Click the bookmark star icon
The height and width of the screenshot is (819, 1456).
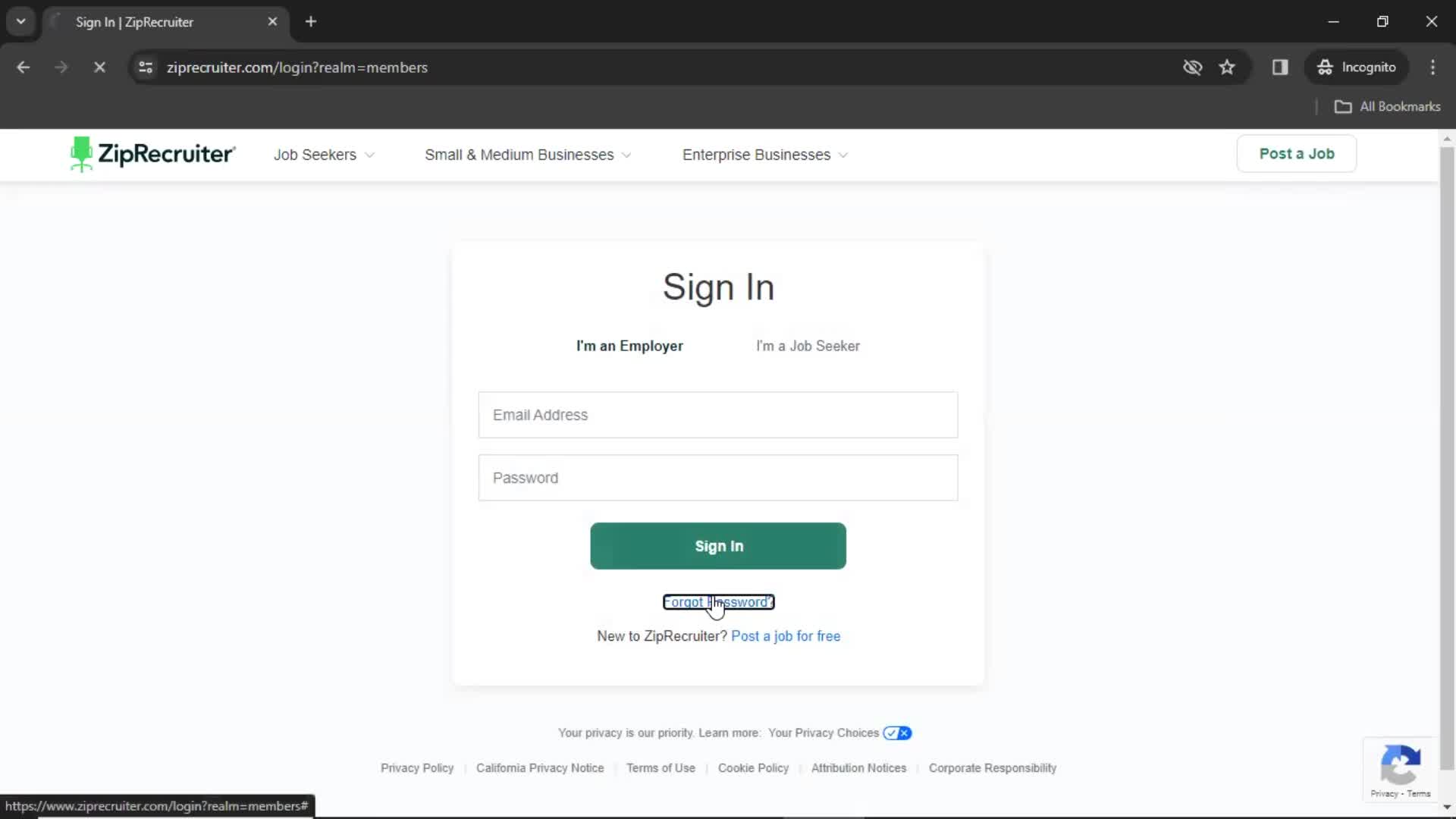(1228, 67)
